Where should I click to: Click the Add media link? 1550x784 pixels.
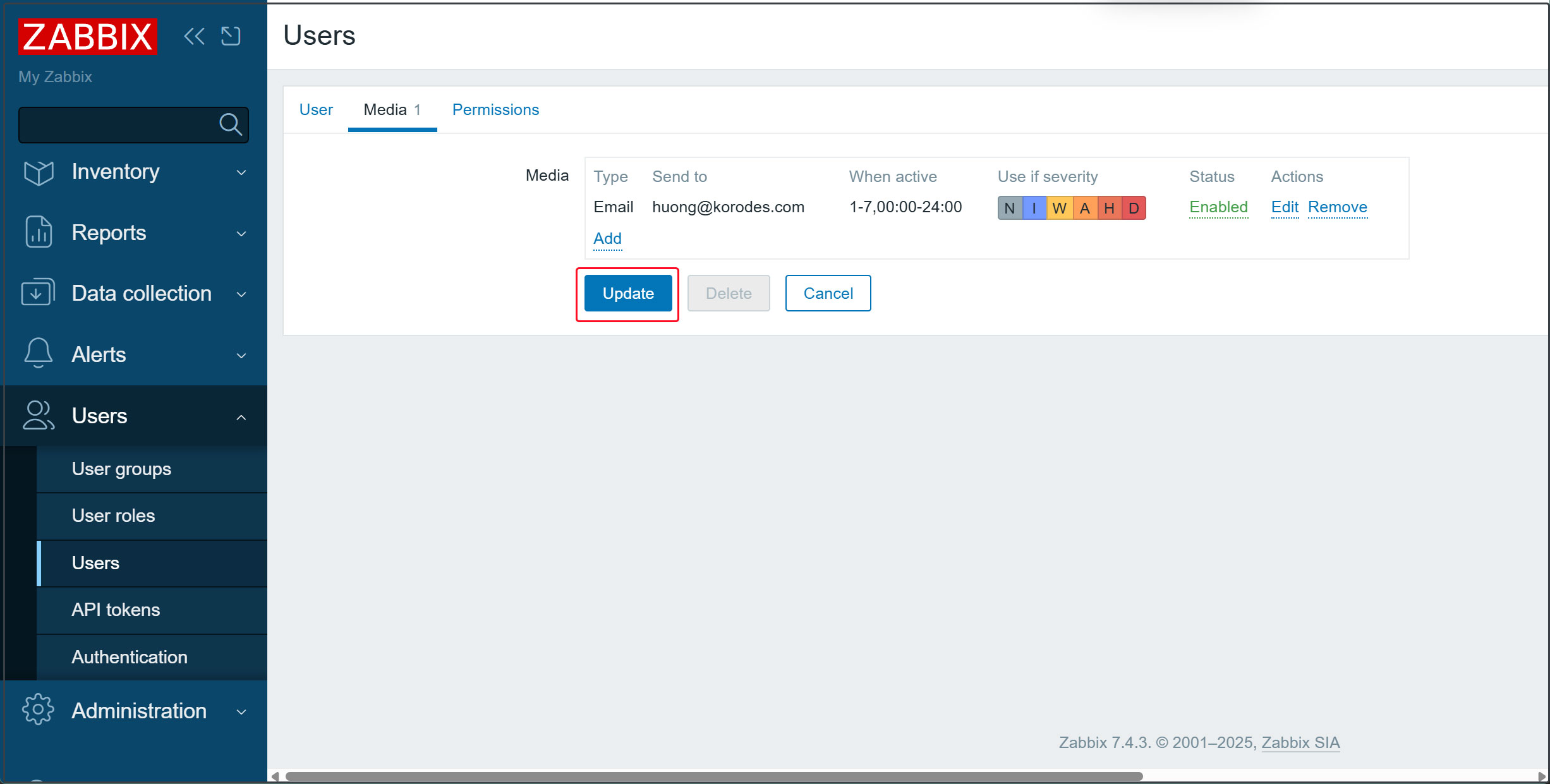(x=607, y=239)
